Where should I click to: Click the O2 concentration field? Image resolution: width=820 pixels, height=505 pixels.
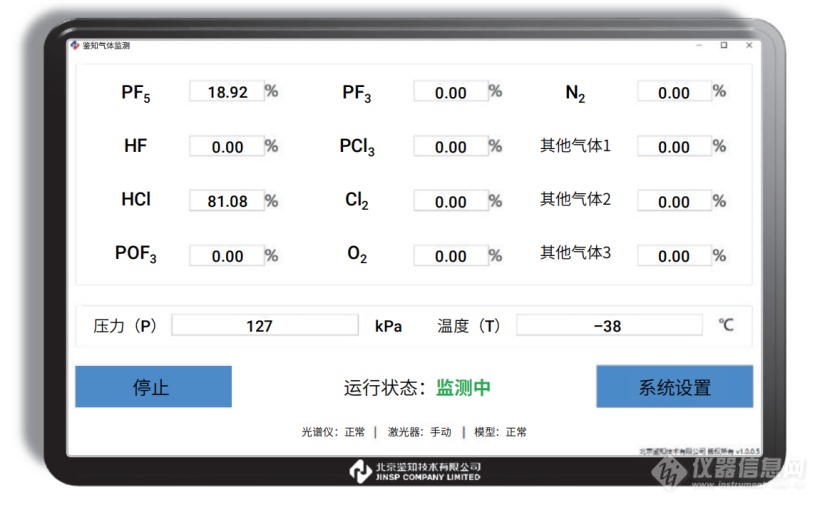coord(450,256)
